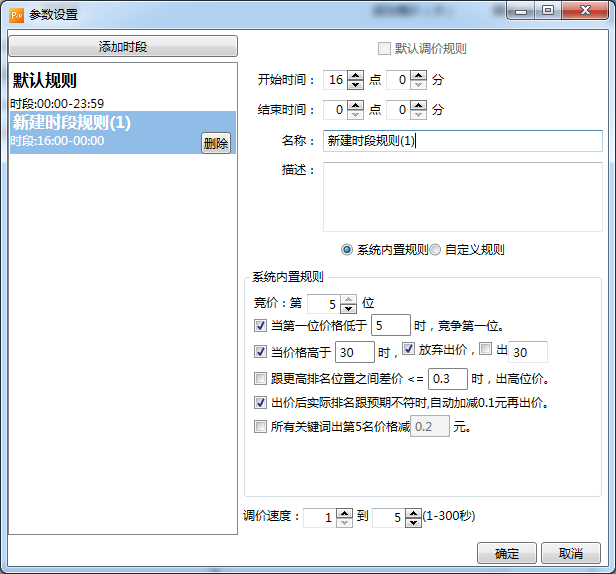The width and height of the screenshot is (616, 574).
Task: Decrease the 开始时间 minute value
Action: point(419,84)
